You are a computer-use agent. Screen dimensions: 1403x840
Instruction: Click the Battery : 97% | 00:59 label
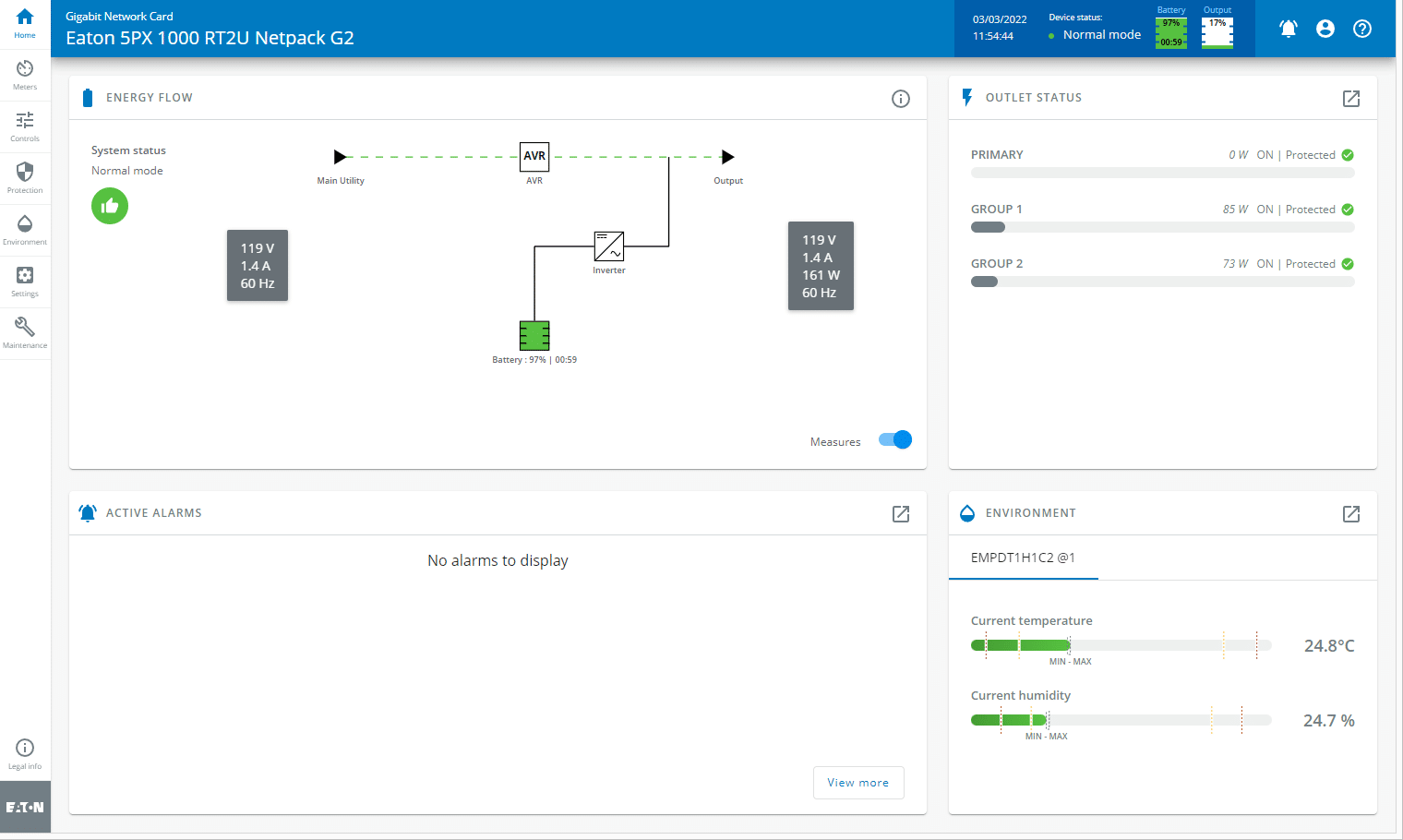click(534, 360)
